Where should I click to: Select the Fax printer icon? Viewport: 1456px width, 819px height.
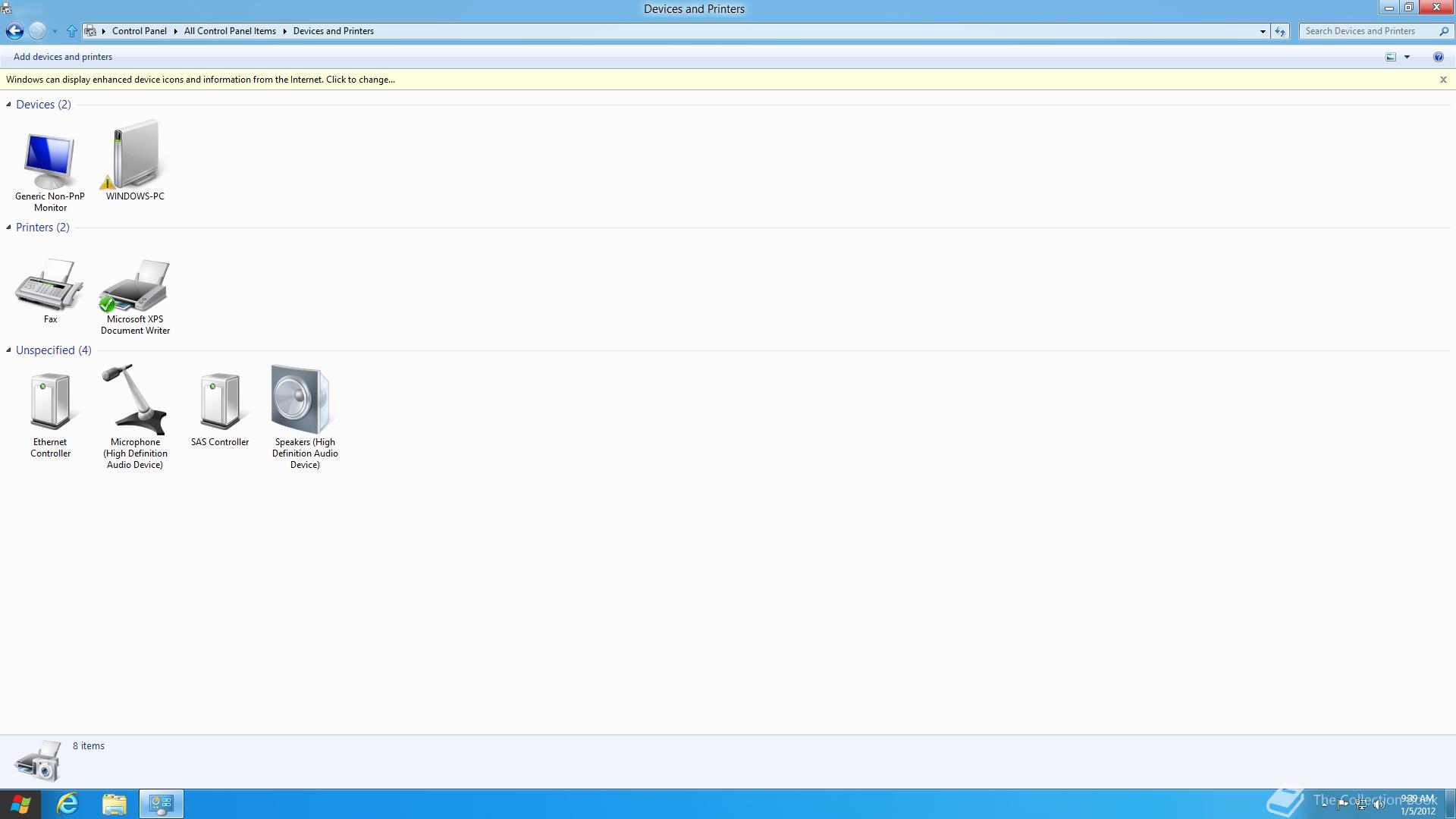click(x=50, y=284)
